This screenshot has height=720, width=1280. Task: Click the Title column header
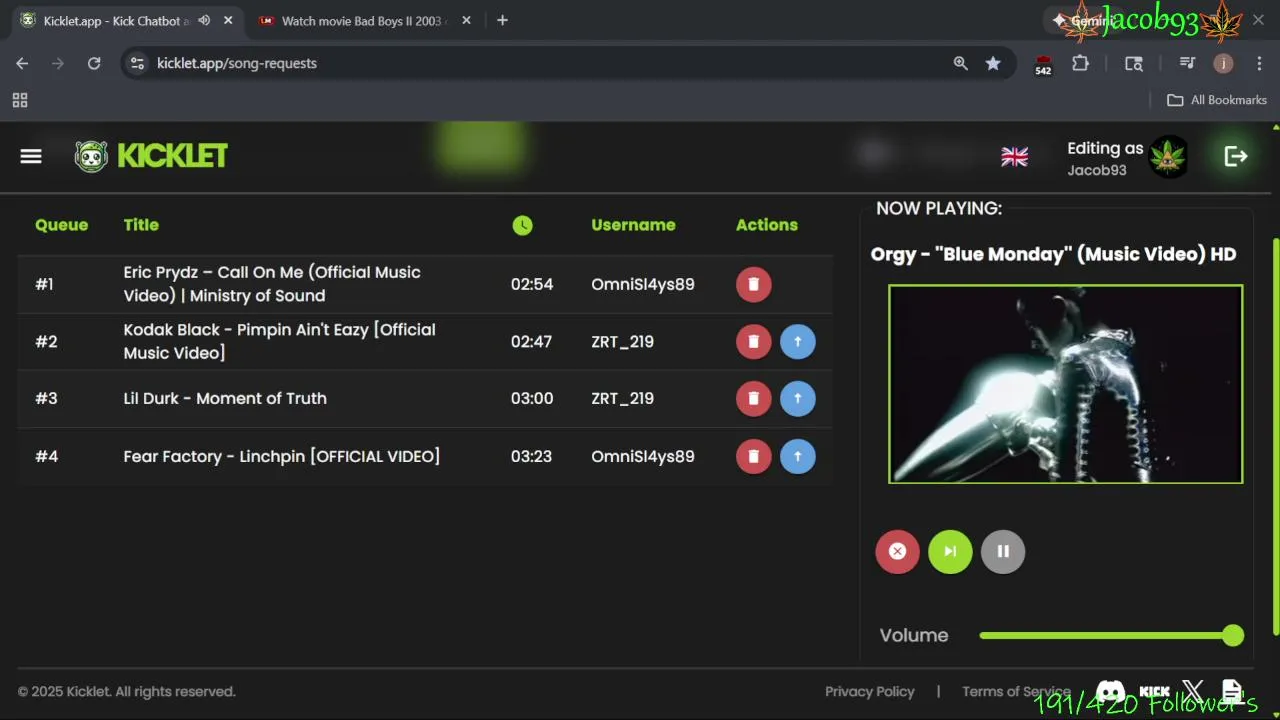[141, 225]
